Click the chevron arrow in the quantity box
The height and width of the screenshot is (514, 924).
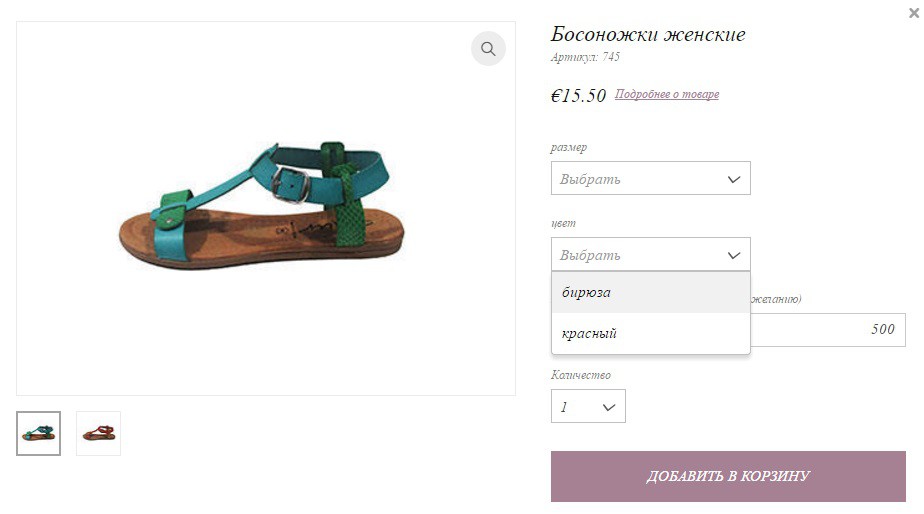point(609,407)
